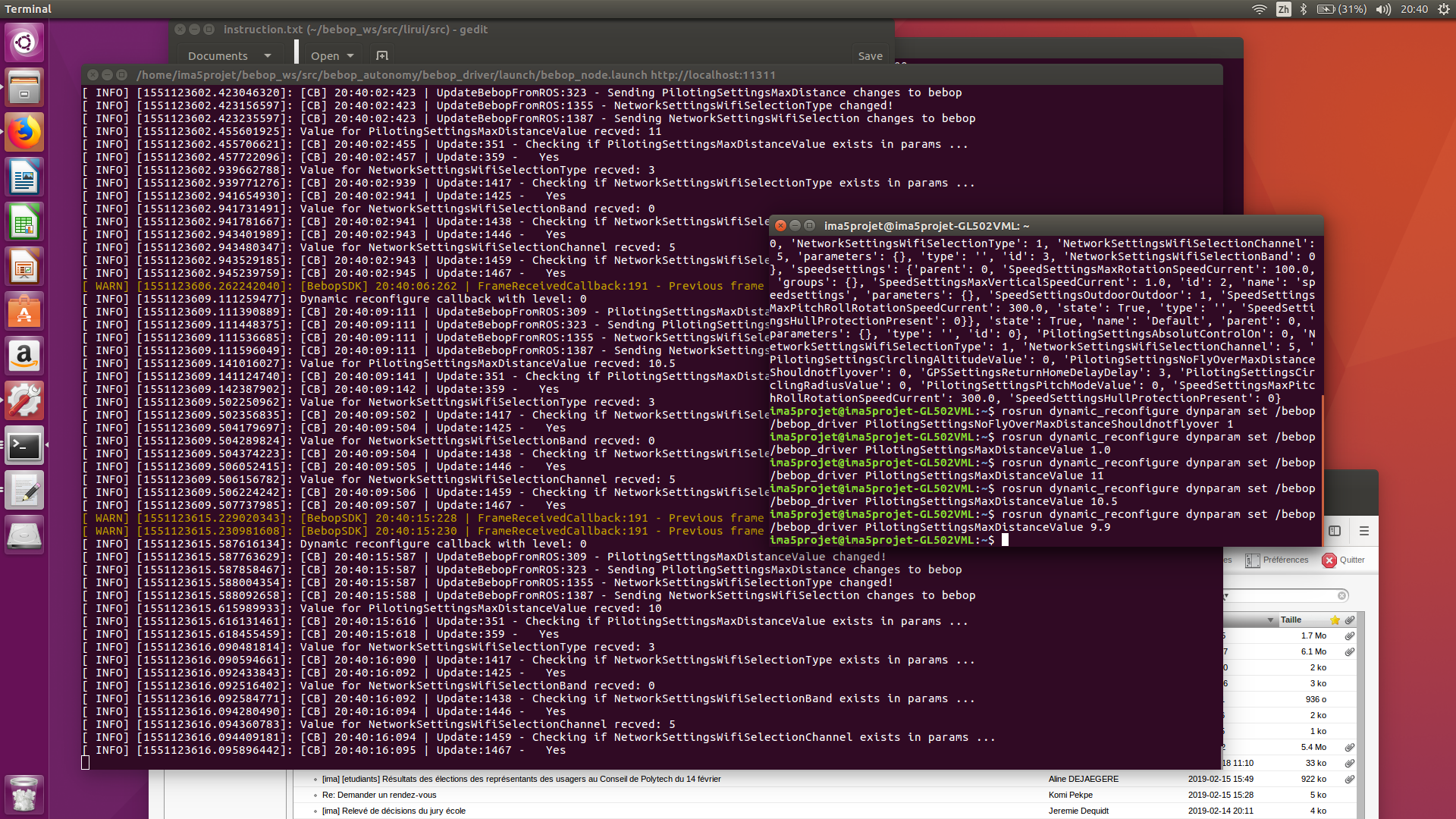This screenshot has height=819, width=1456.
Task: Click the Quitter red X icon
Action: click(x=1329, y=560)
